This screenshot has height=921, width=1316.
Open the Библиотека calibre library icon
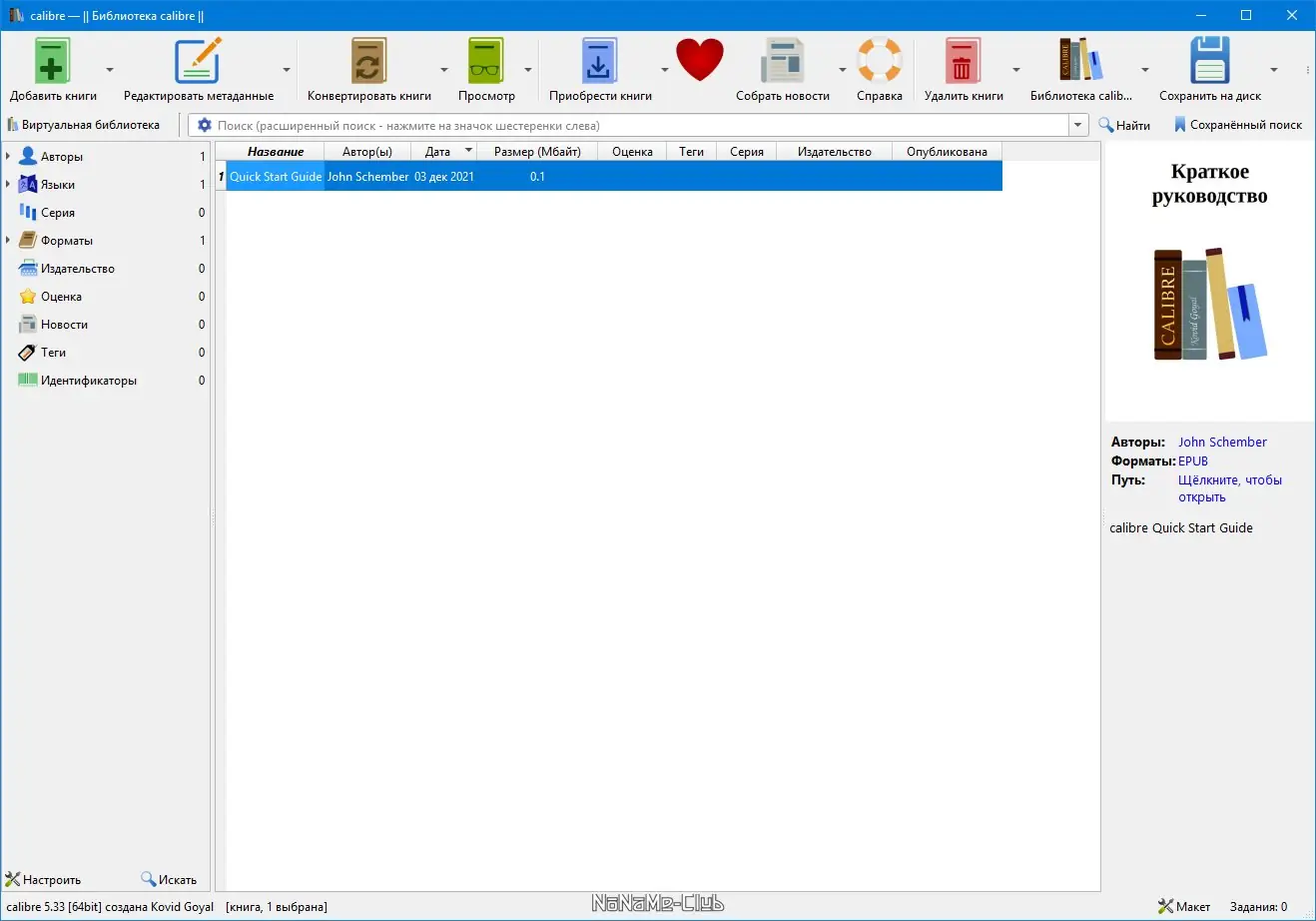pyautogui.click(x=1081, y=61)
